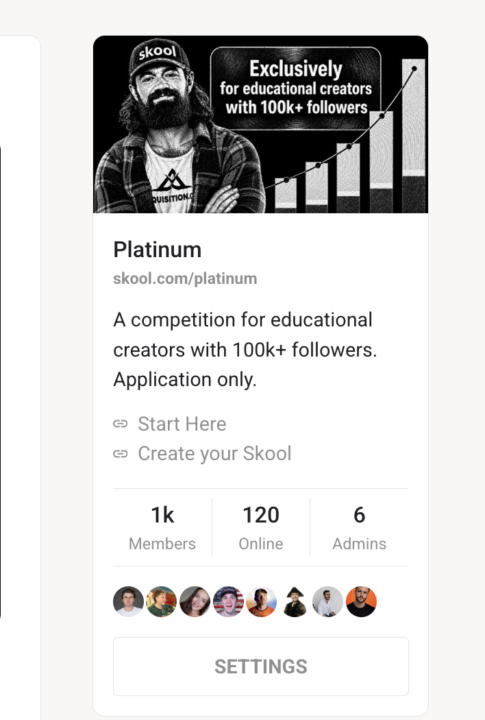View the 120 Online members stat
This screenshot has width=485, height=720.
tap(261, 527)
